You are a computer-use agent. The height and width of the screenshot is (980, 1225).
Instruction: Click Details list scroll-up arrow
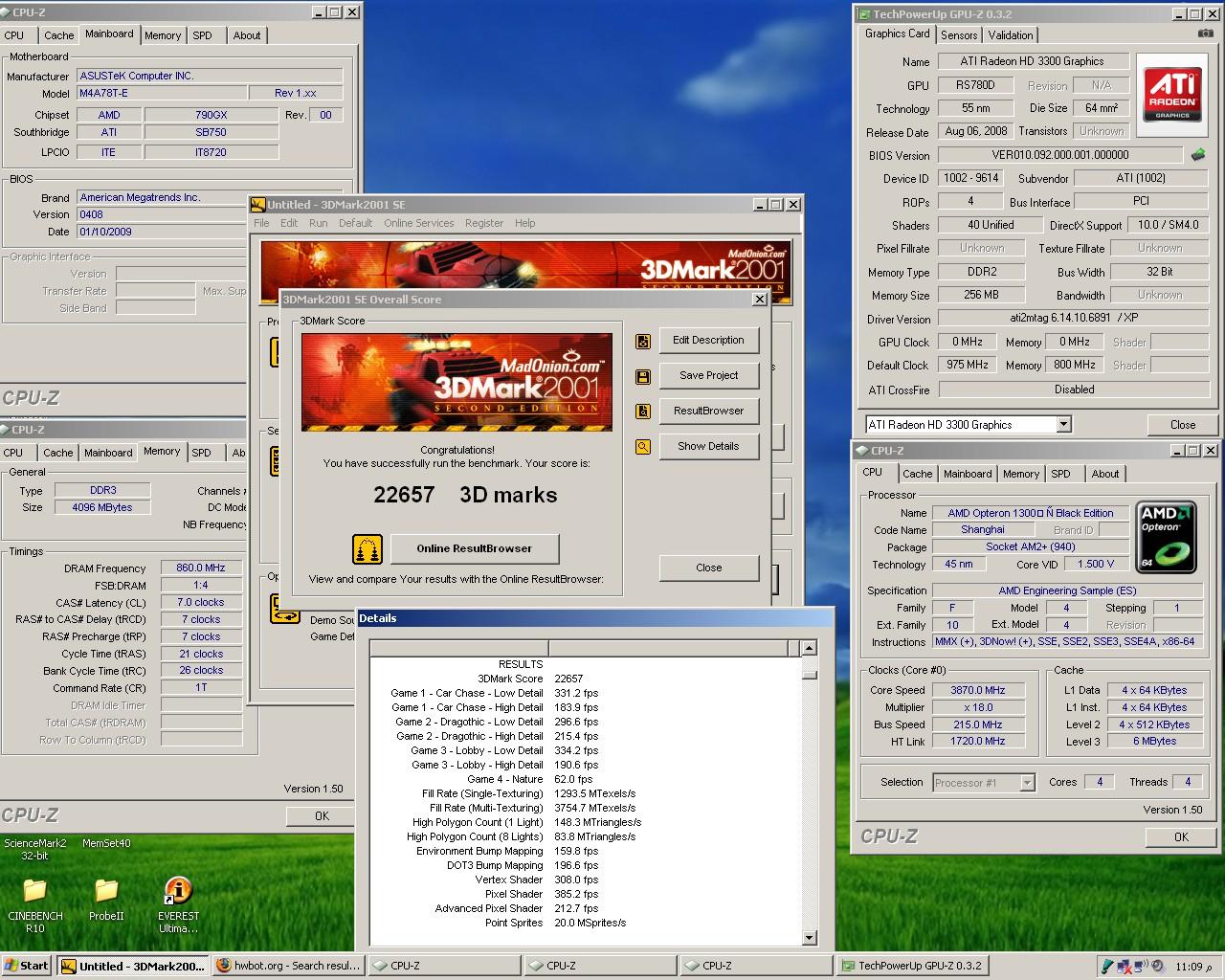809,649
